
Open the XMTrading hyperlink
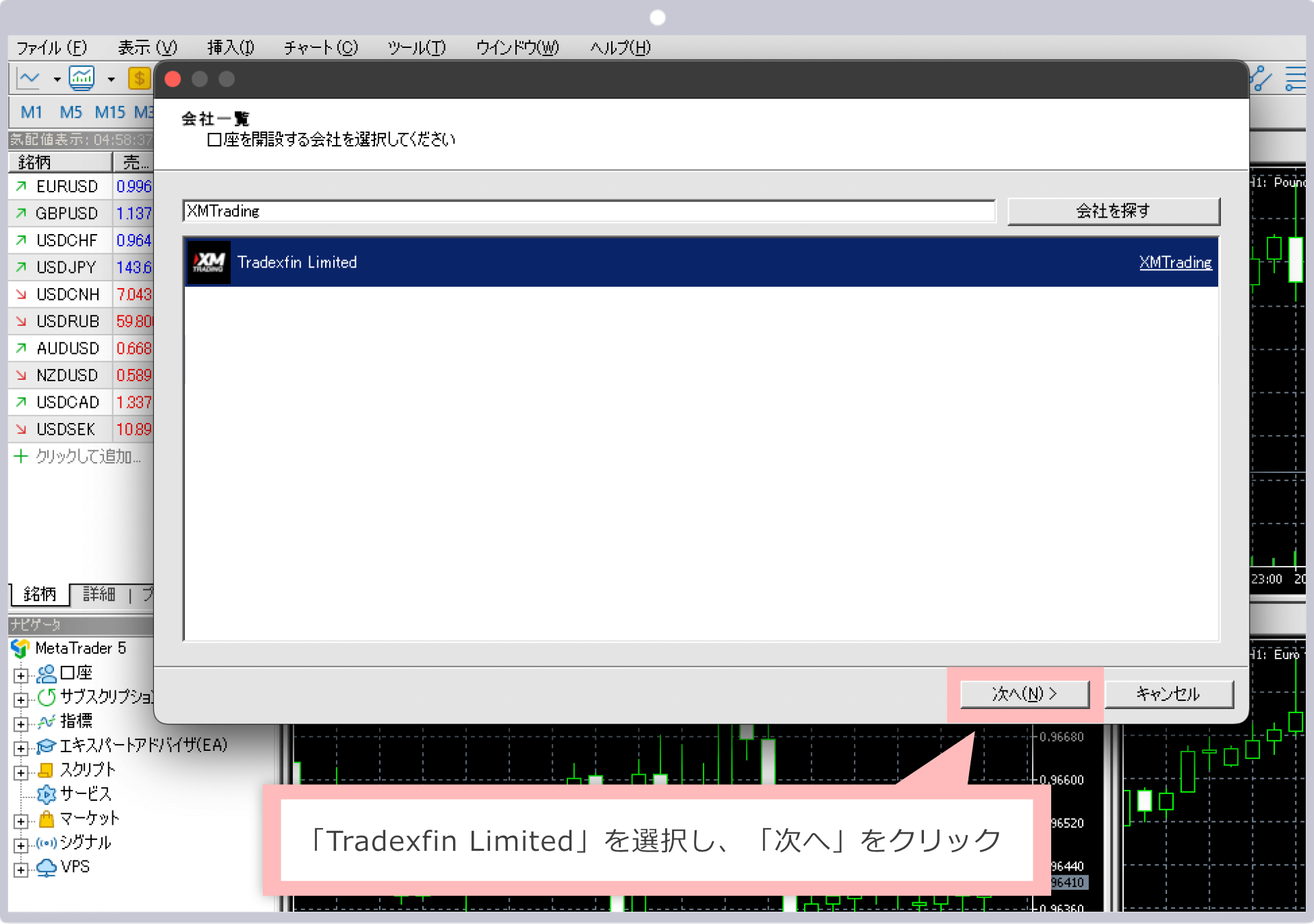tap(1175, 262)
